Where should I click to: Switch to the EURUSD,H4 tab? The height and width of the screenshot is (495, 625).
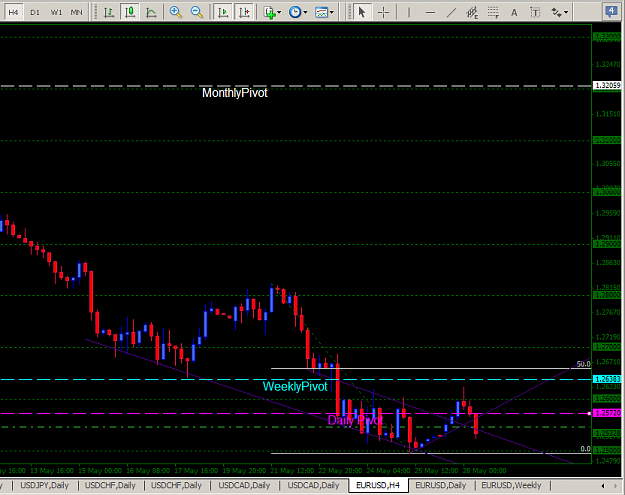point(378,485)
